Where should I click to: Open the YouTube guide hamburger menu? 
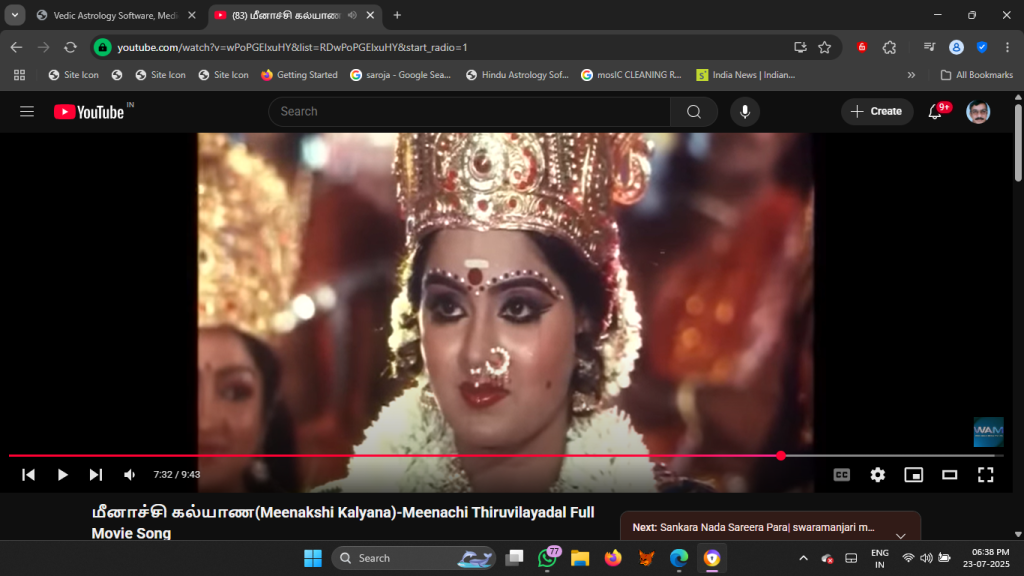click(27, 112)
